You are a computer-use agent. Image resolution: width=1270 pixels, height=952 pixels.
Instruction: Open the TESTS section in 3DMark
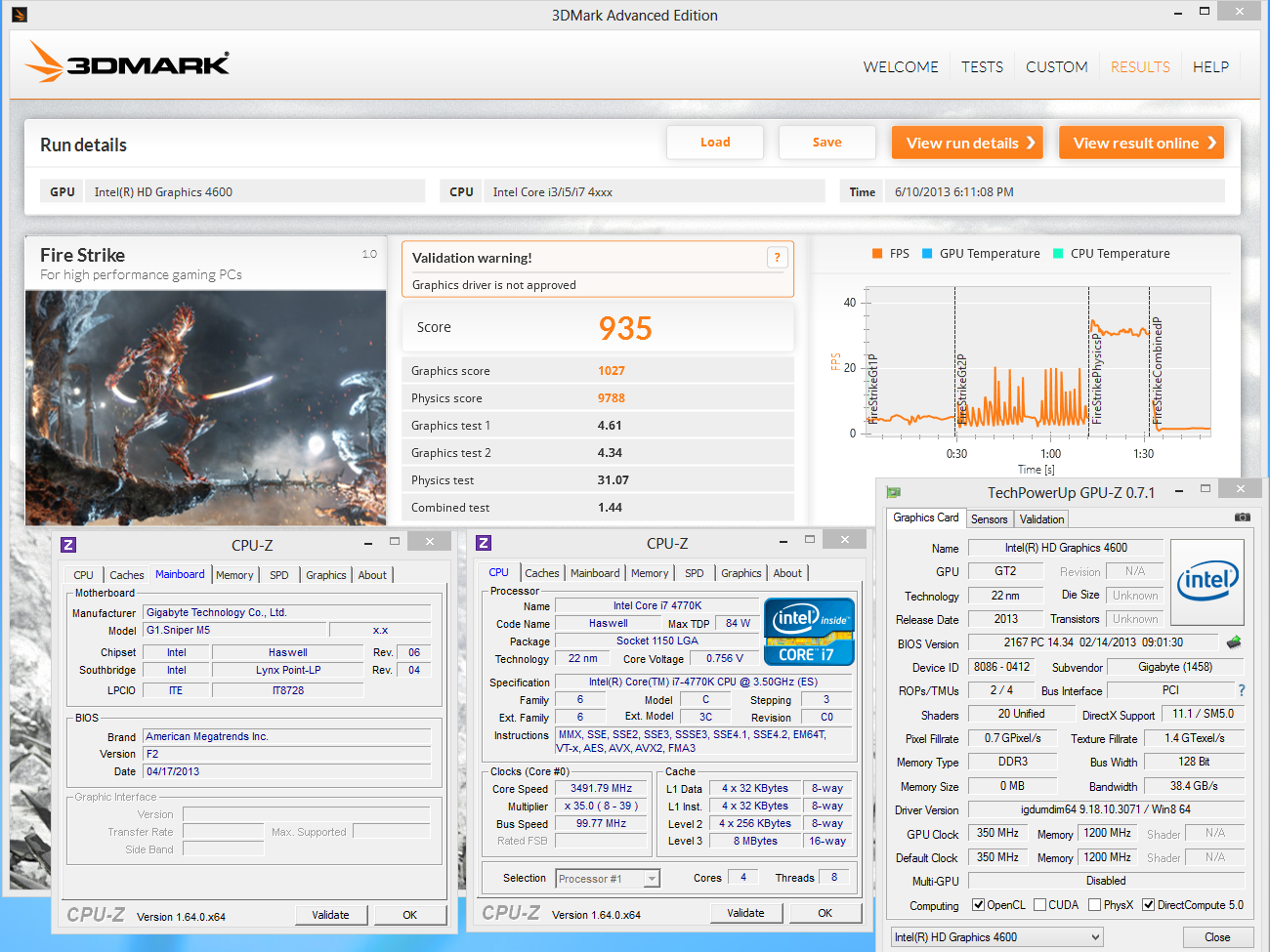tap(982, 67)
